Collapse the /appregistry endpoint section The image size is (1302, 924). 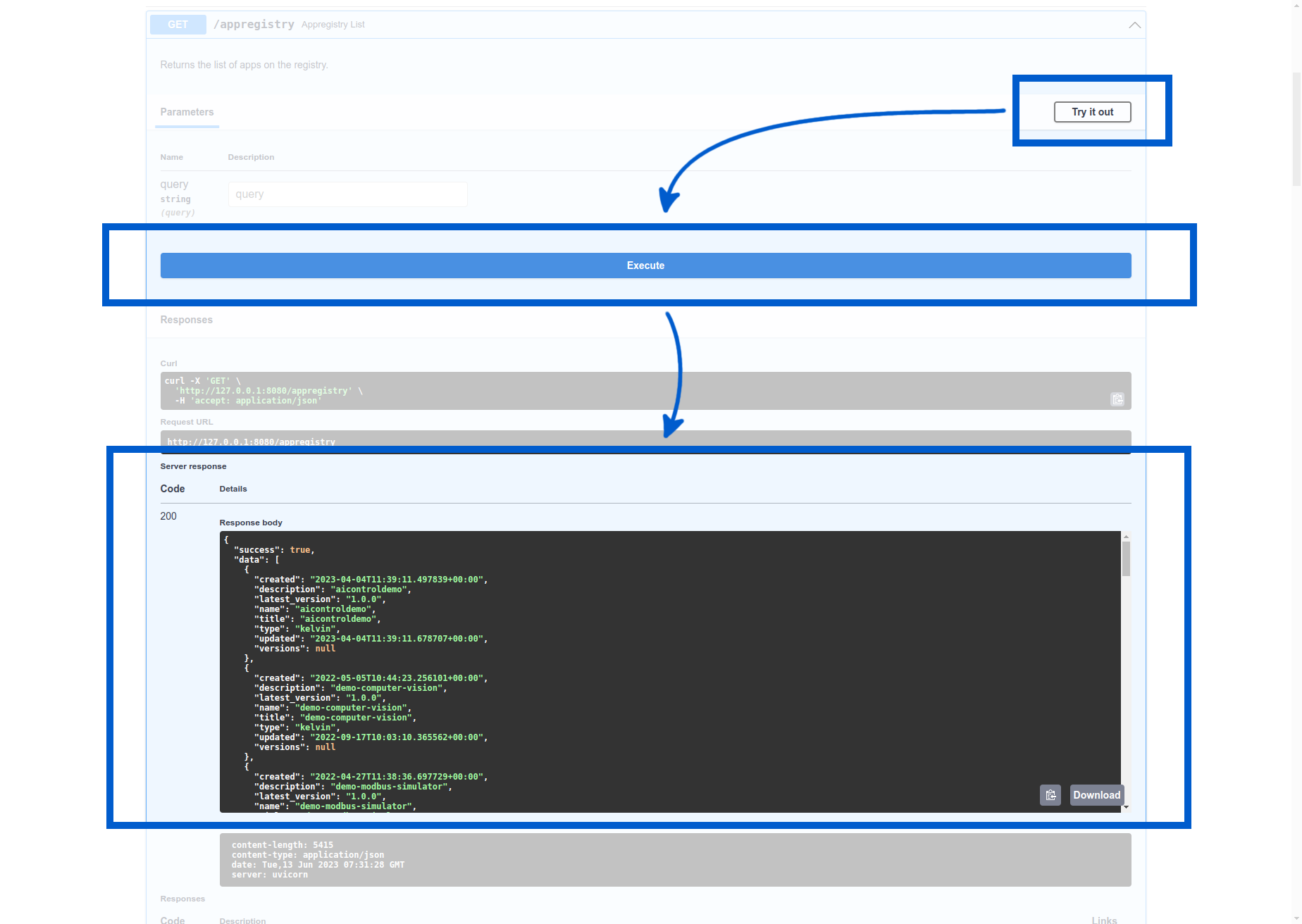1134,25
